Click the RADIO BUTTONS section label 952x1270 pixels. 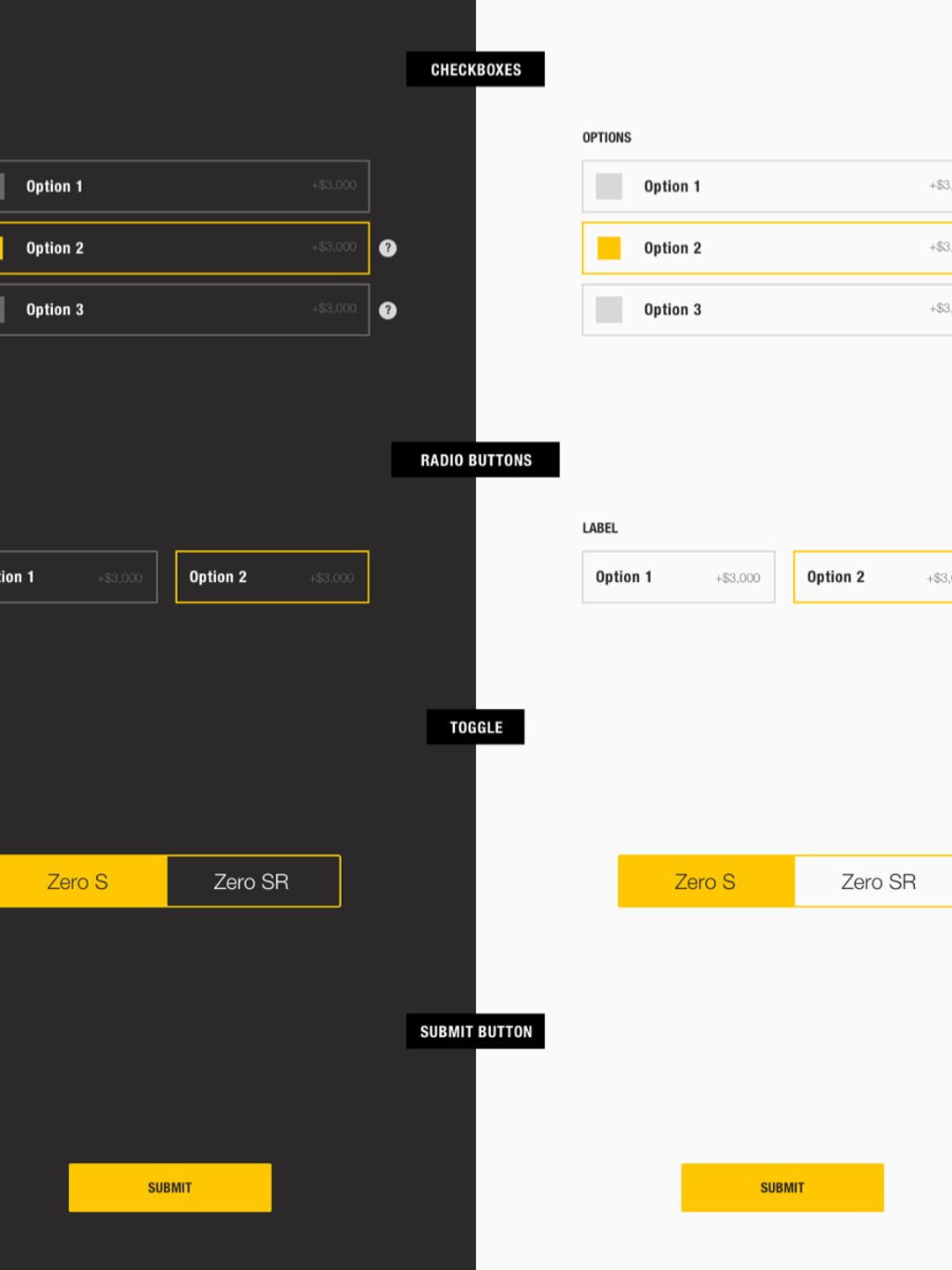pos(475,459)
